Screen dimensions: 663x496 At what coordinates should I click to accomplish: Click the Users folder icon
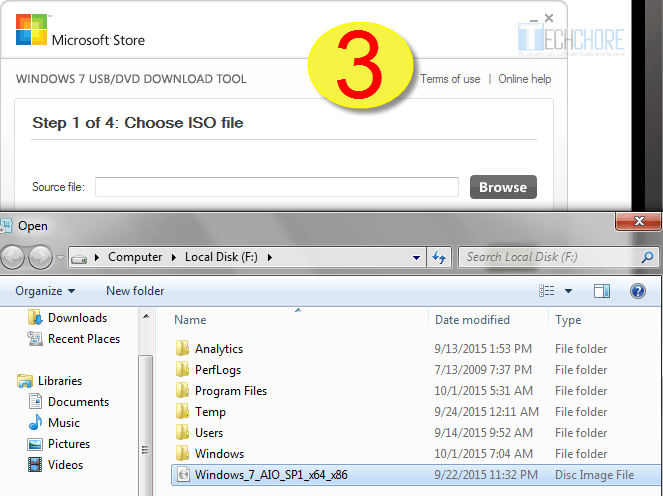[x=182, y=432]
